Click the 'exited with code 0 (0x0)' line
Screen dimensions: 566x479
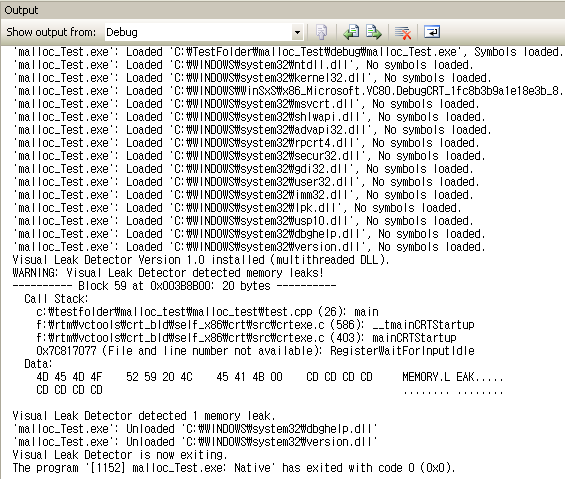[x=234, y=468]
